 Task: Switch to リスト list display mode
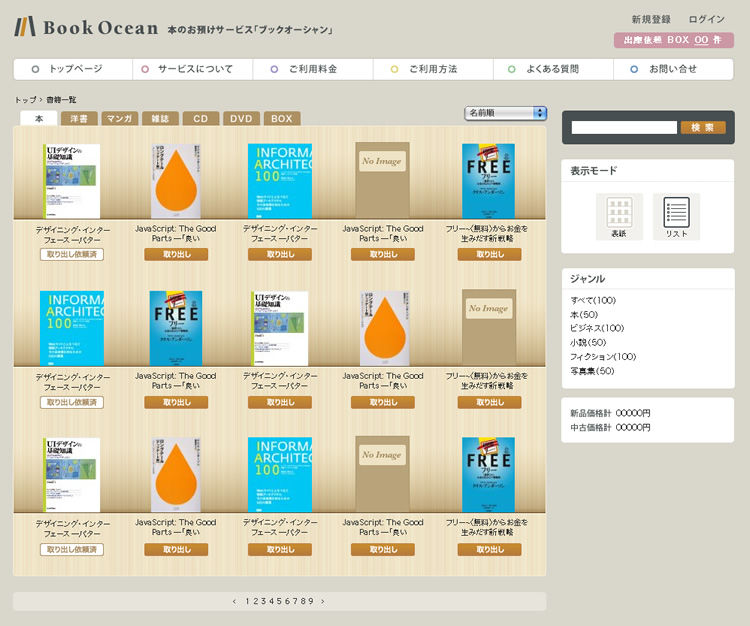click(x=676, y=217)
